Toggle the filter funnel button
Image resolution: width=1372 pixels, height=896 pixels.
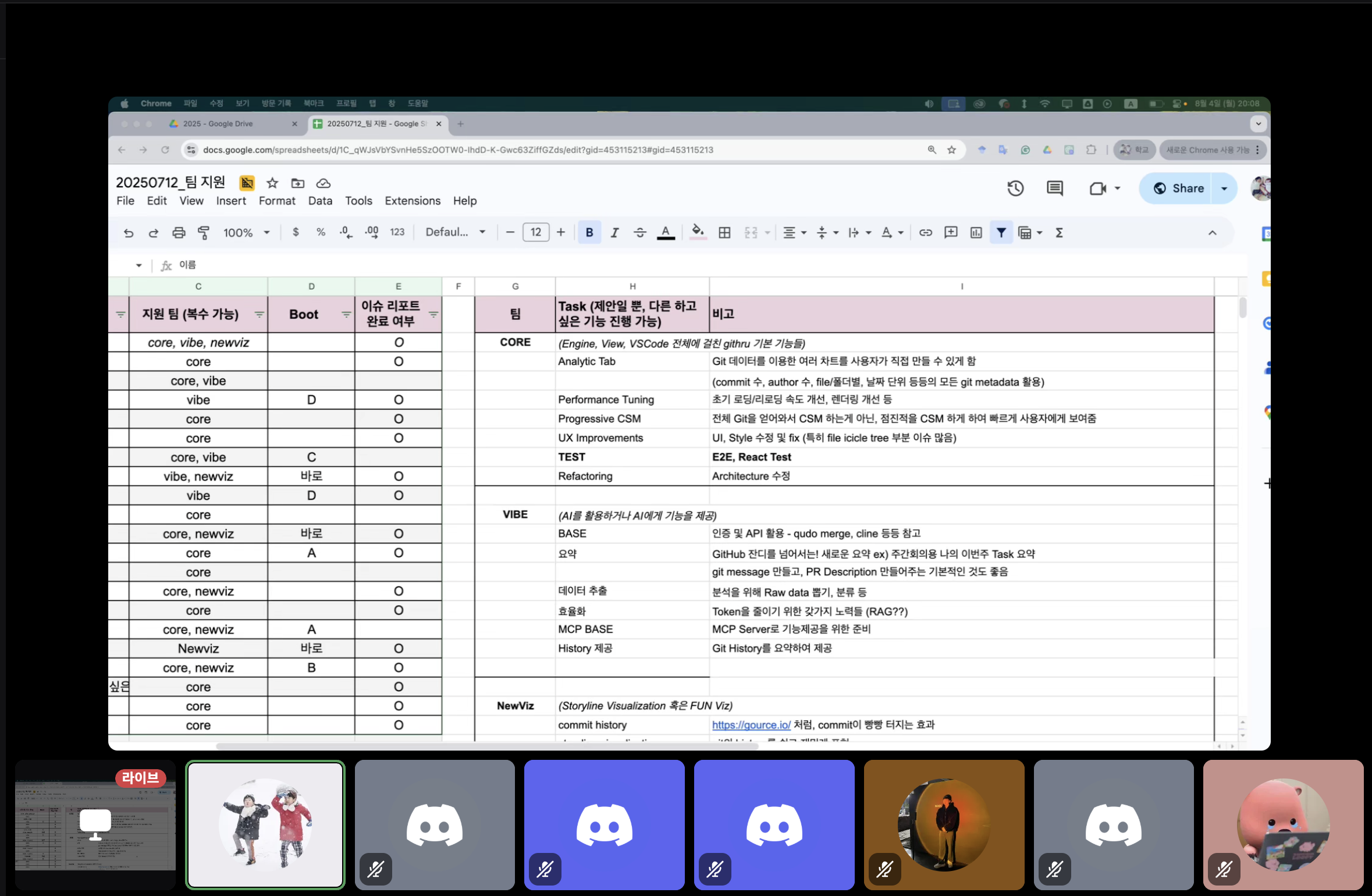(x=1001, y=233)
